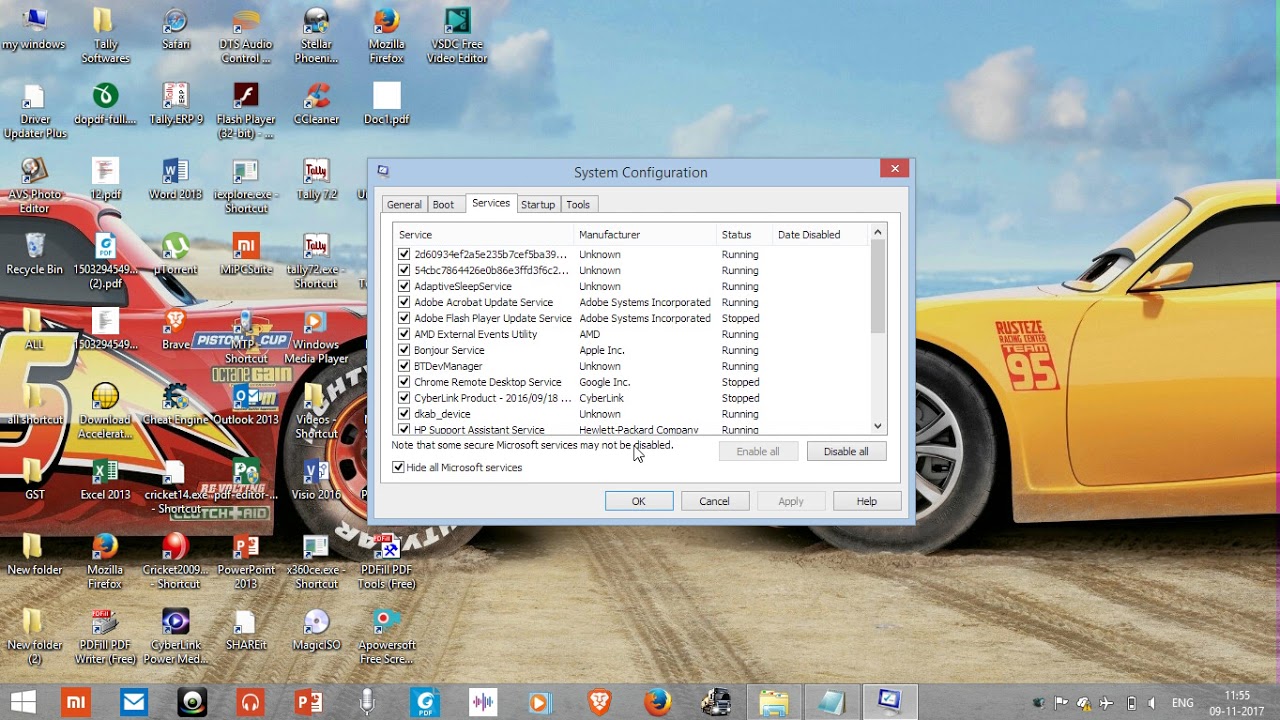Uncheck Adobe Flash Player Update Service
The height and width of the screenshot is (720, 1280).
tap(404, 318)
